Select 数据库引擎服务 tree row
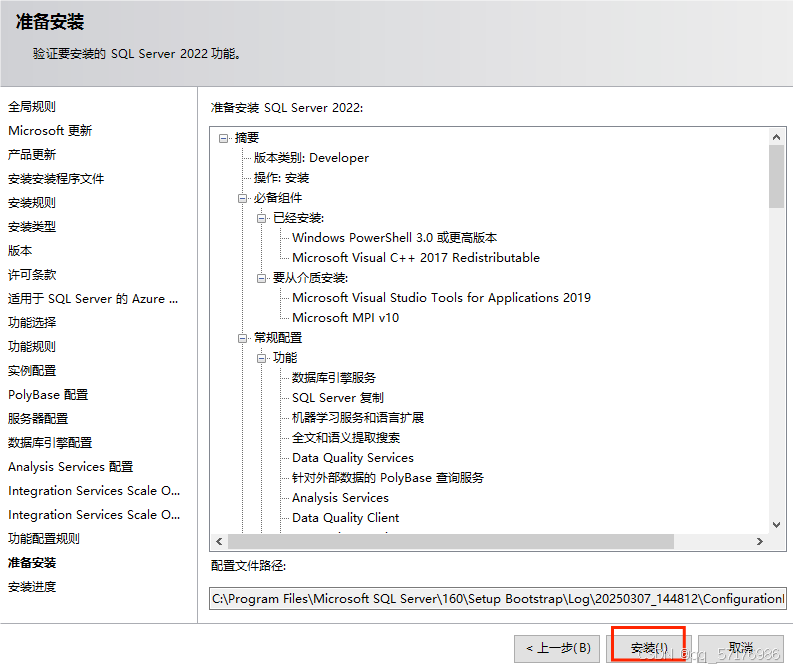The height and width of the screenshot is (668, 793). click(334, 378)
